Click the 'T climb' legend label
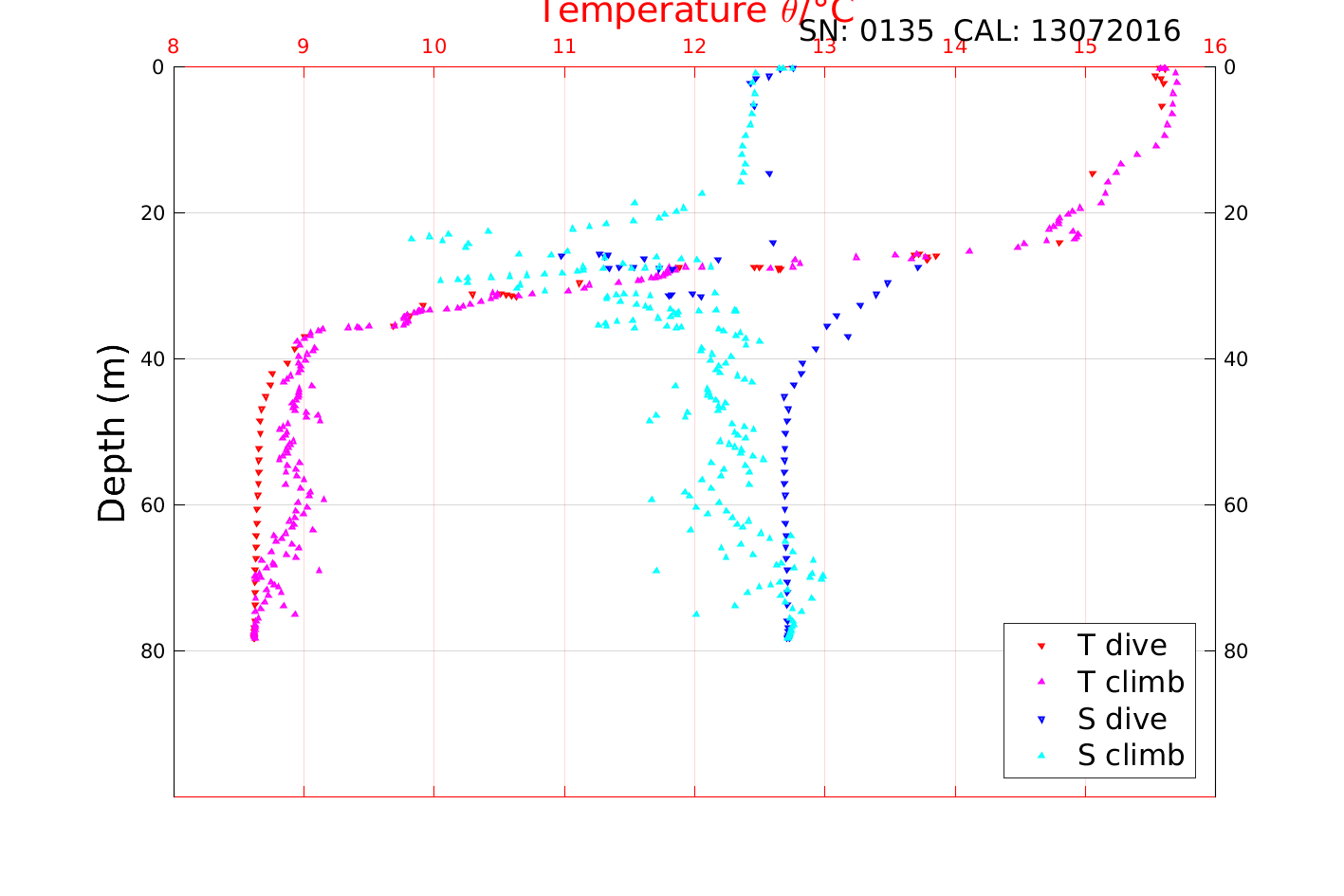 [1131, 683]
